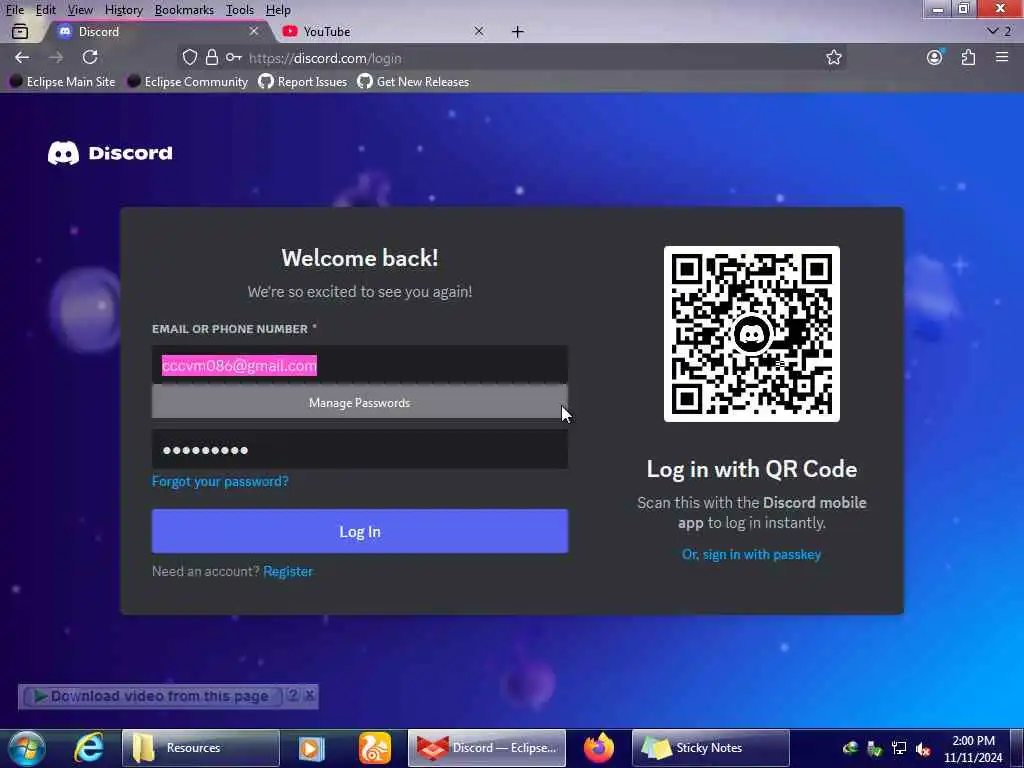This screenshot has width=1024, height=768.
Task: Dismiss the download video bar
Action: click(x=310, y=696)
